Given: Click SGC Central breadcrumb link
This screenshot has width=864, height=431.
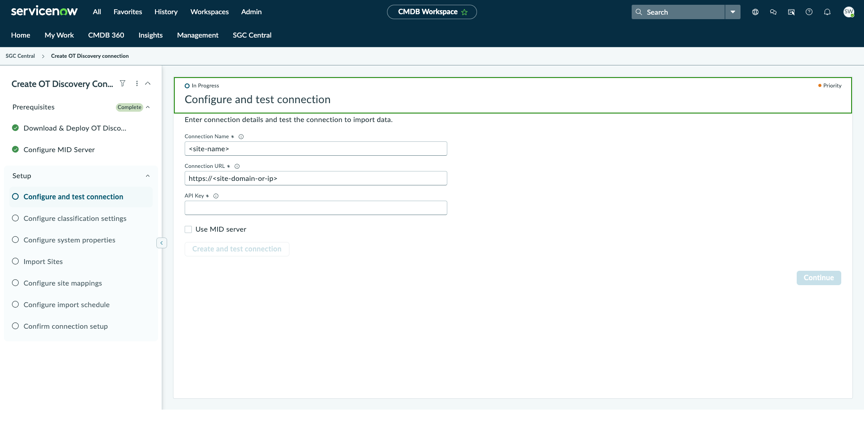Looking at the screenshot, I should [x=20, y=56].
